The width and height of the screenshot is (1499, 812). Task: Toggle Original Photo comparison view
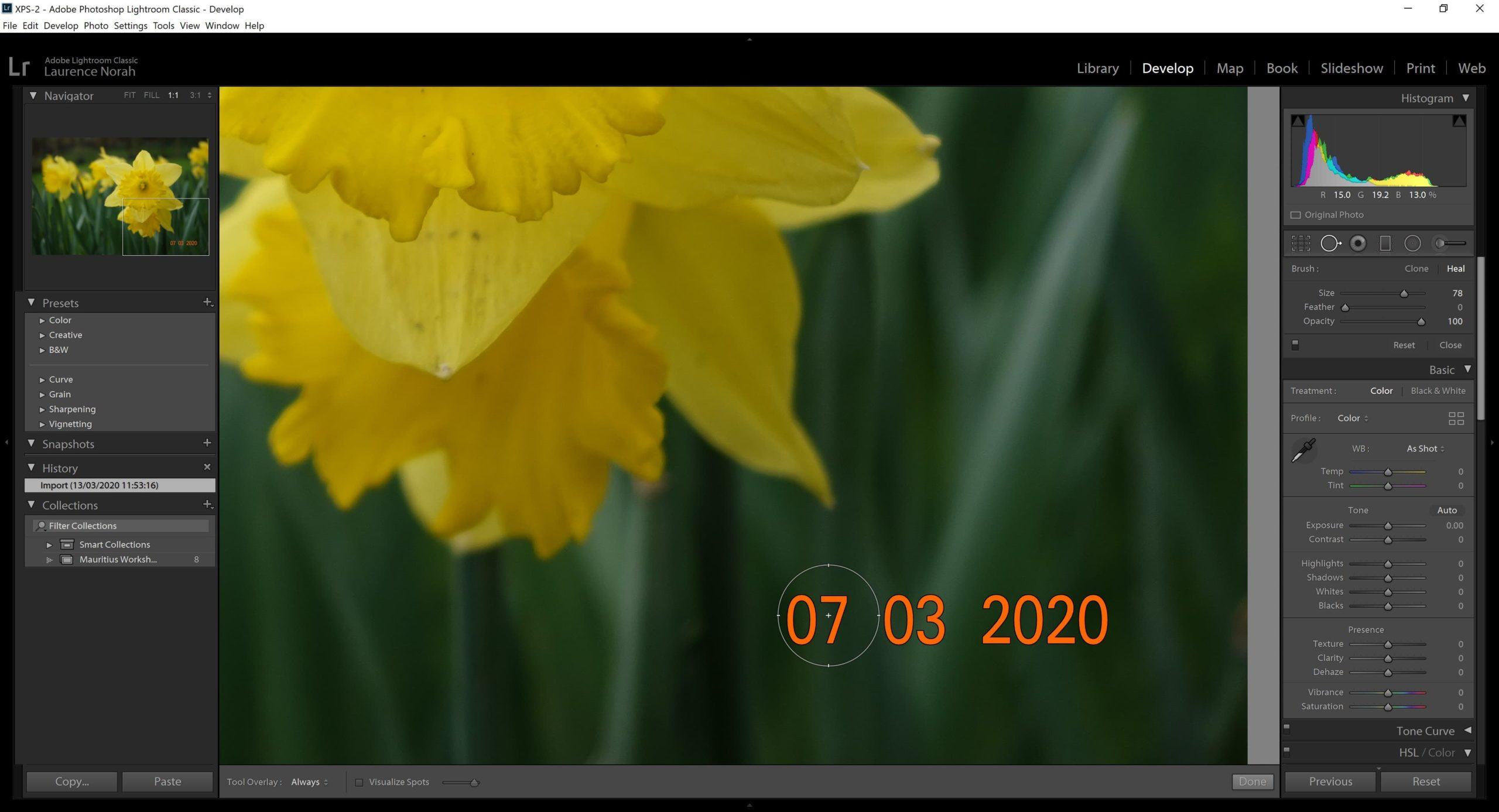tap(1294, 214)
